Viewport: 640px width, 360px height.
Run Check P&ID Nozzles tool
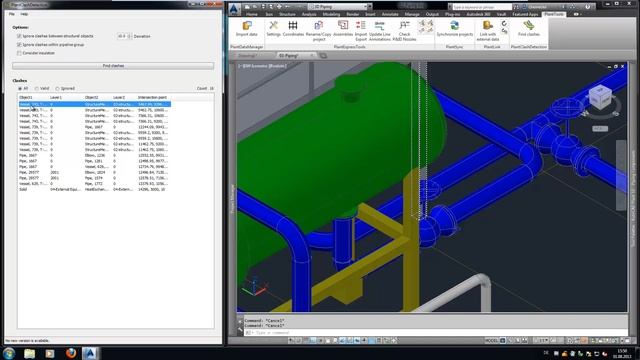coord(404,26)
